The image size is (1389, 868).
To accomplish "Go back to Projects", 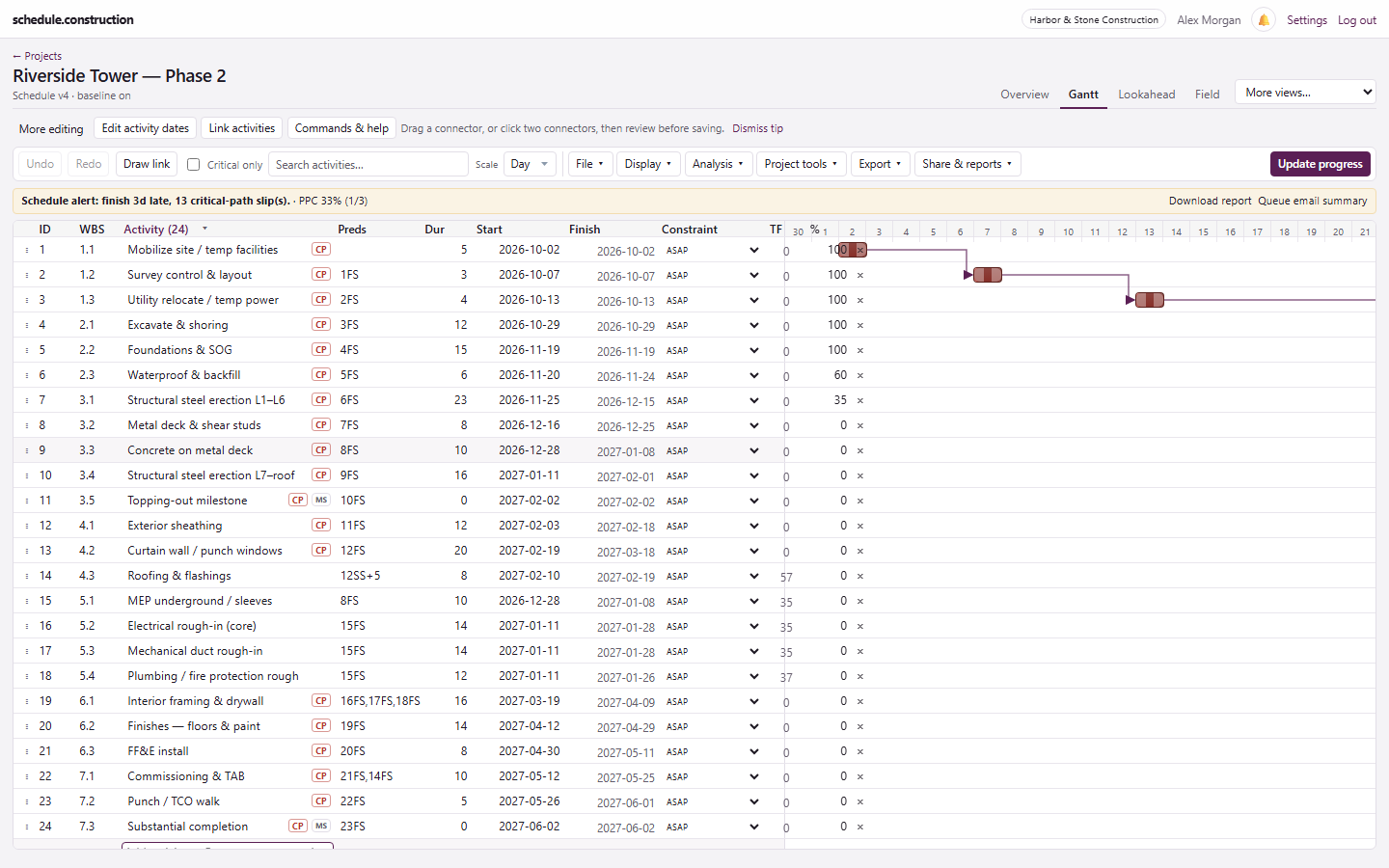I will (38, 56).
